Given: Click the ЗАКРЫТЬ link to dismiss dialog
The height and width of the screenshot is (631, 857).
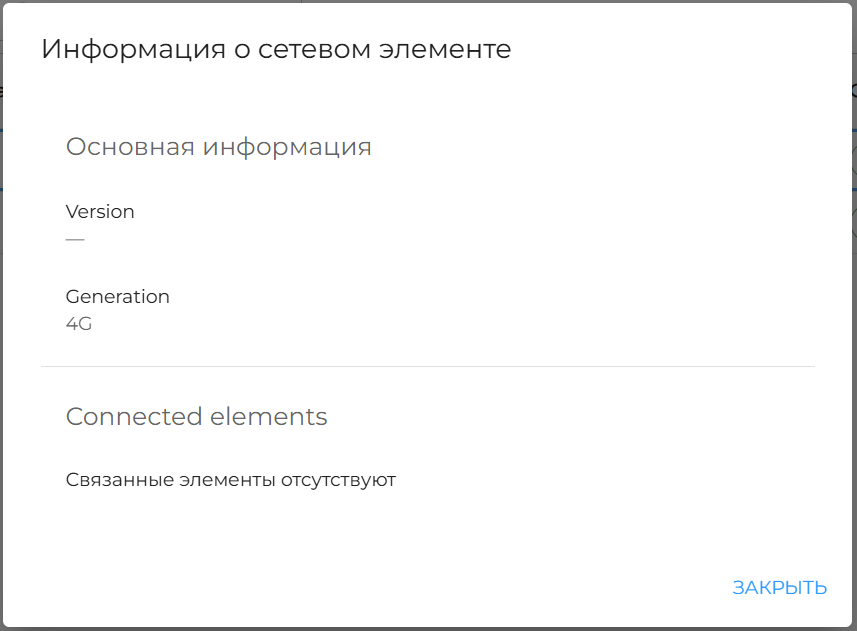Looking at the screenshot, I should pyautogui.click(x=780, y=587).
